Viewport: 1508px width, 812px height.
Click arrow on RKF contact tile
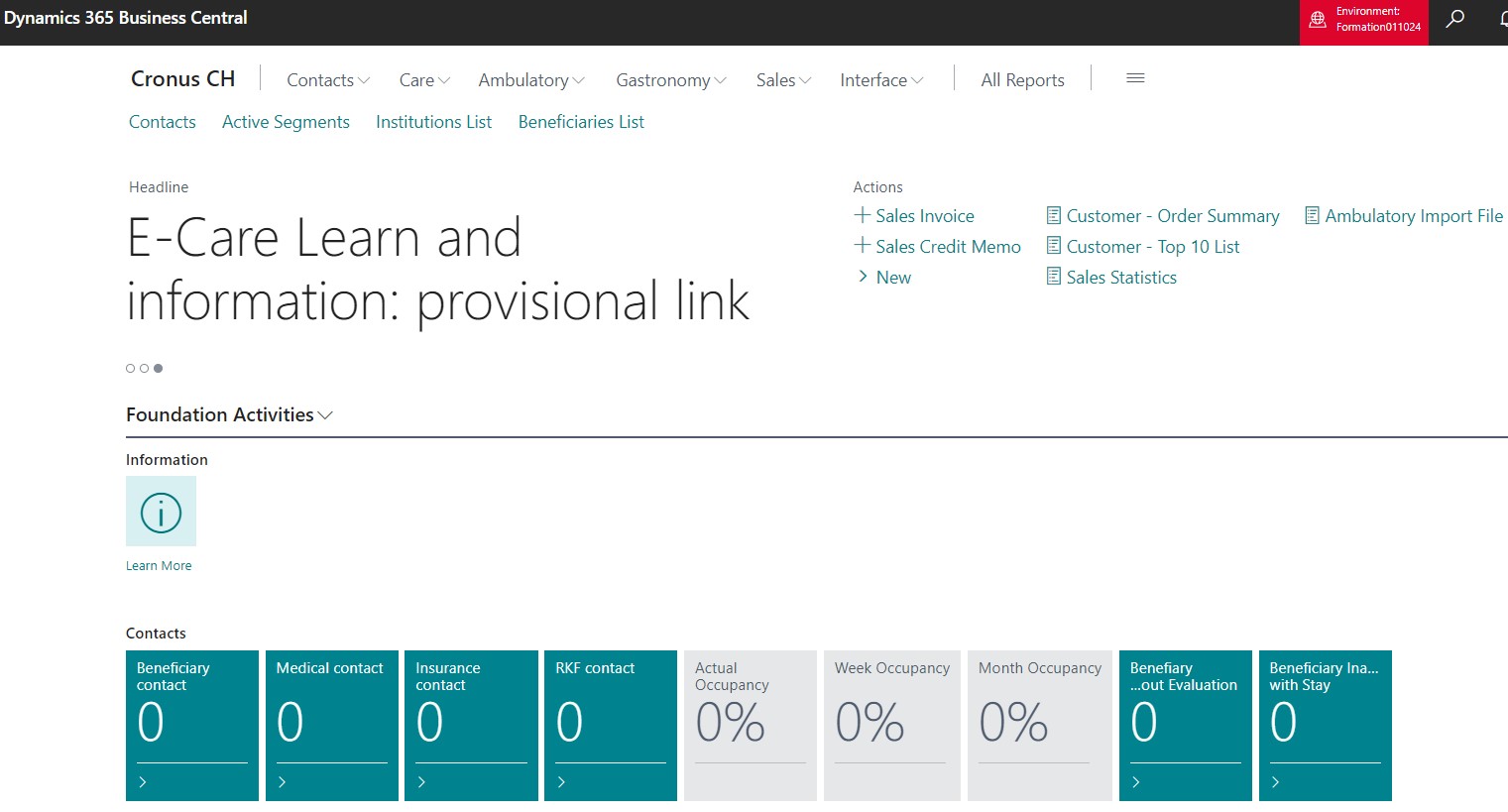[x=562, y=782]
